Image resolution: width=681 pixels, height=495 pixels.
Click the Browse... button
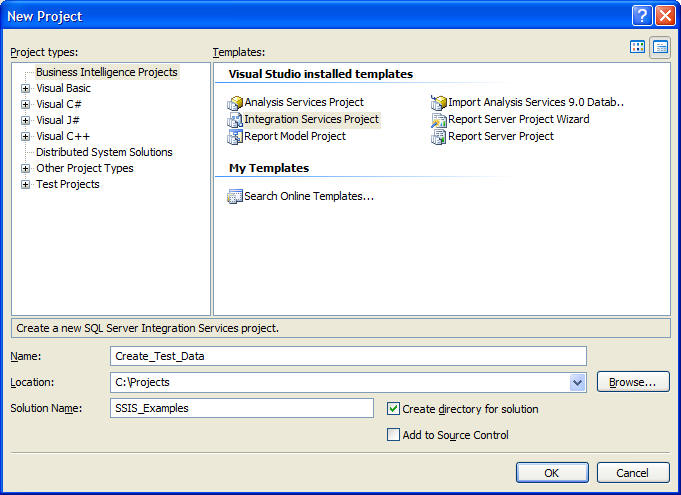click(x=633, y=382)
